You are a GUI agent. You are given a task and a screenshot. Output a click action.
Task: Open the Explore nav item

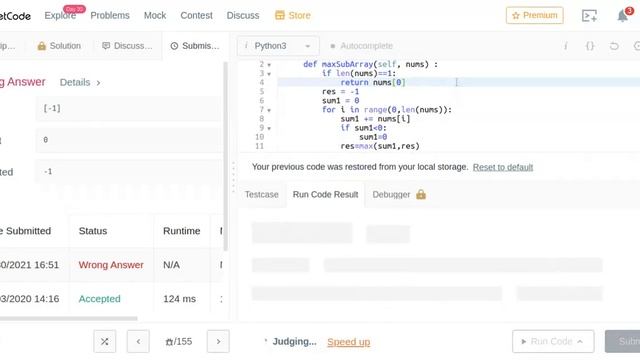[x=60, y=16]
